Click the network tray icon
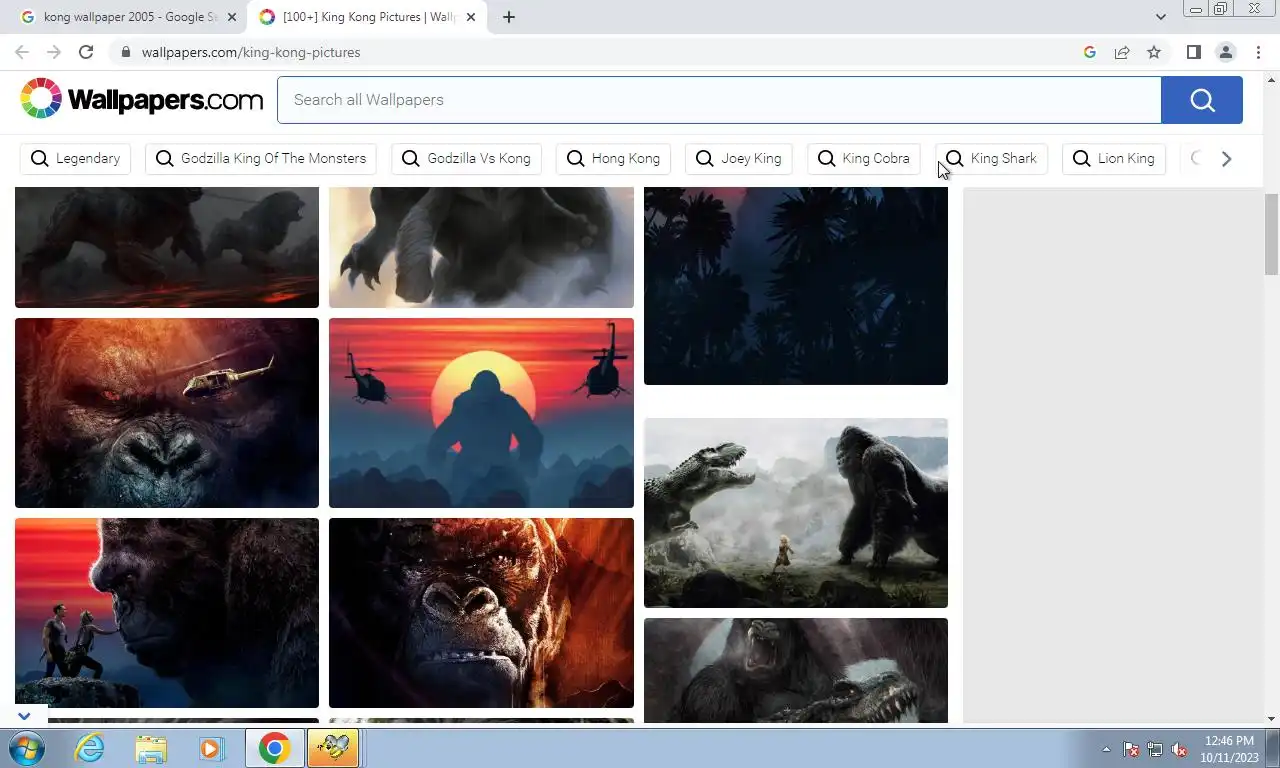The width and height of the screenshot is (1280, 768). click(1155, 749)
